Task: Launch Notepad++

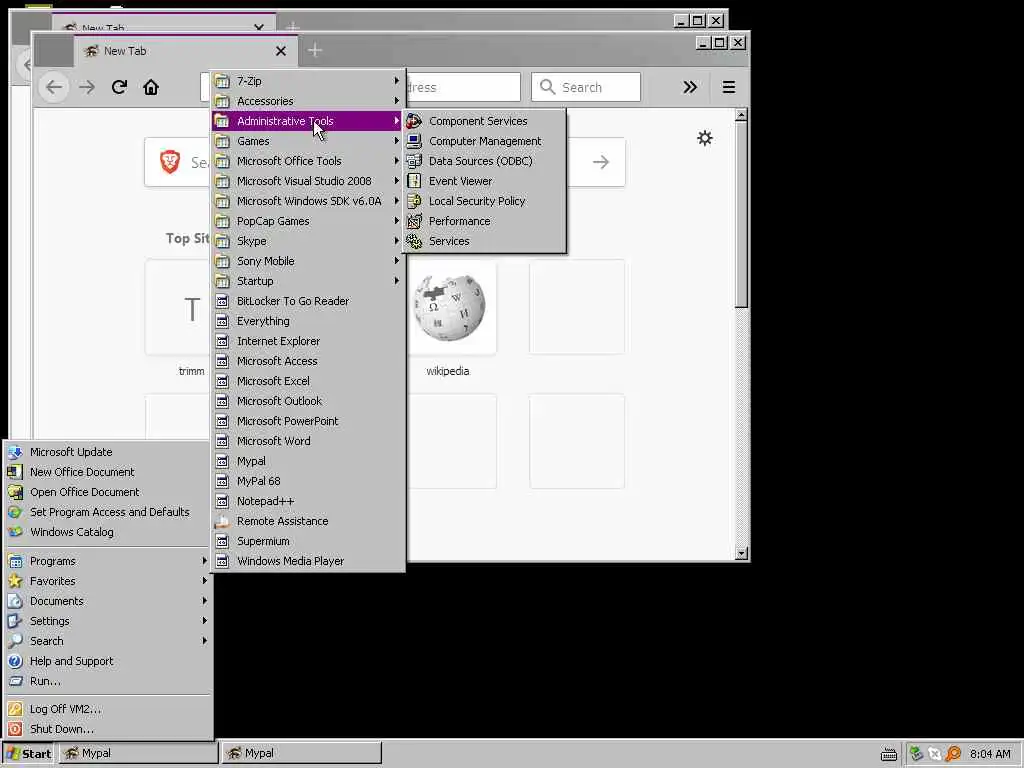Action: click(308, 501)
